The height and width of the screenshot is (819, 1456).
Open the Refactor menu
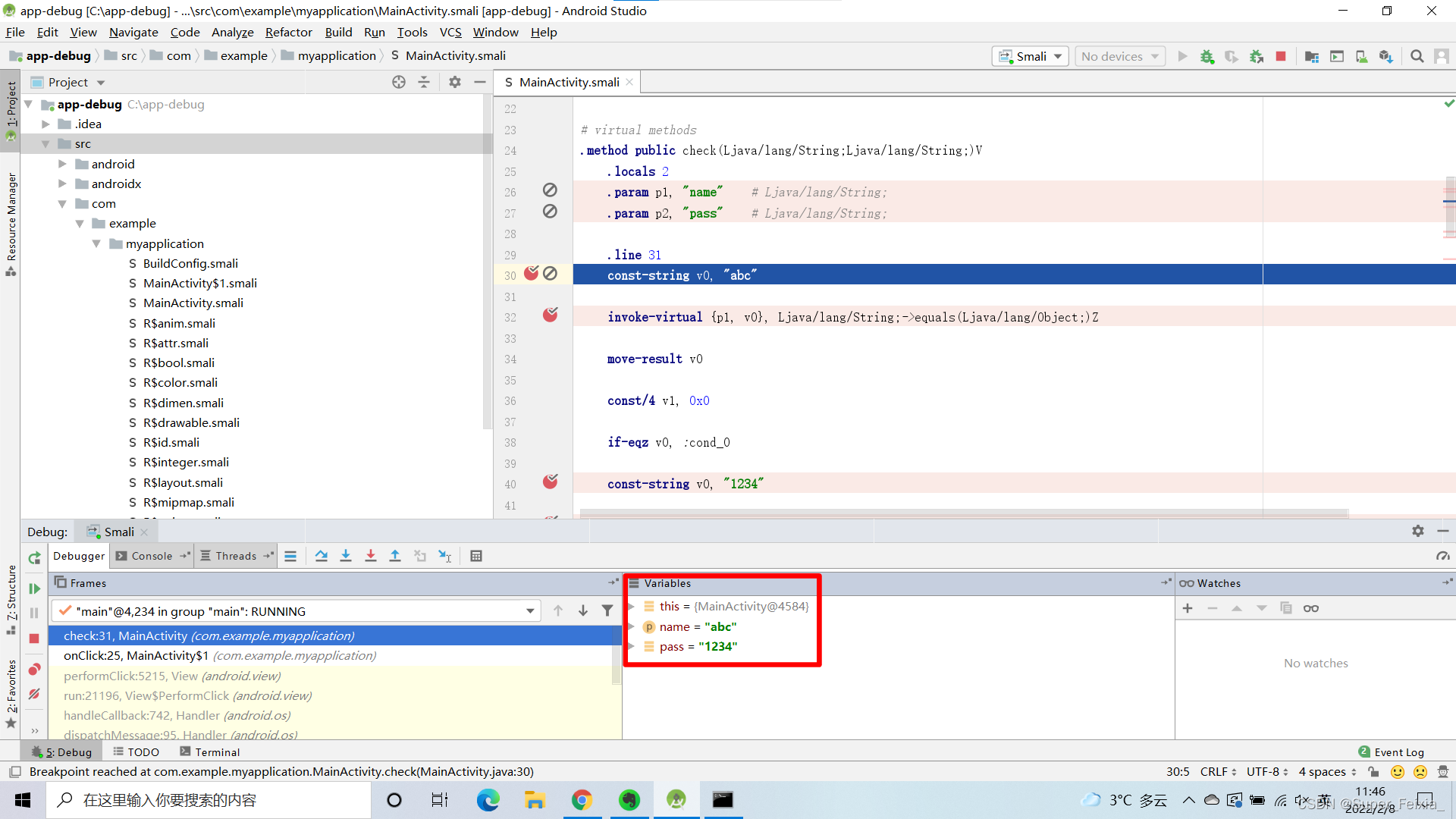coord(288,32)
